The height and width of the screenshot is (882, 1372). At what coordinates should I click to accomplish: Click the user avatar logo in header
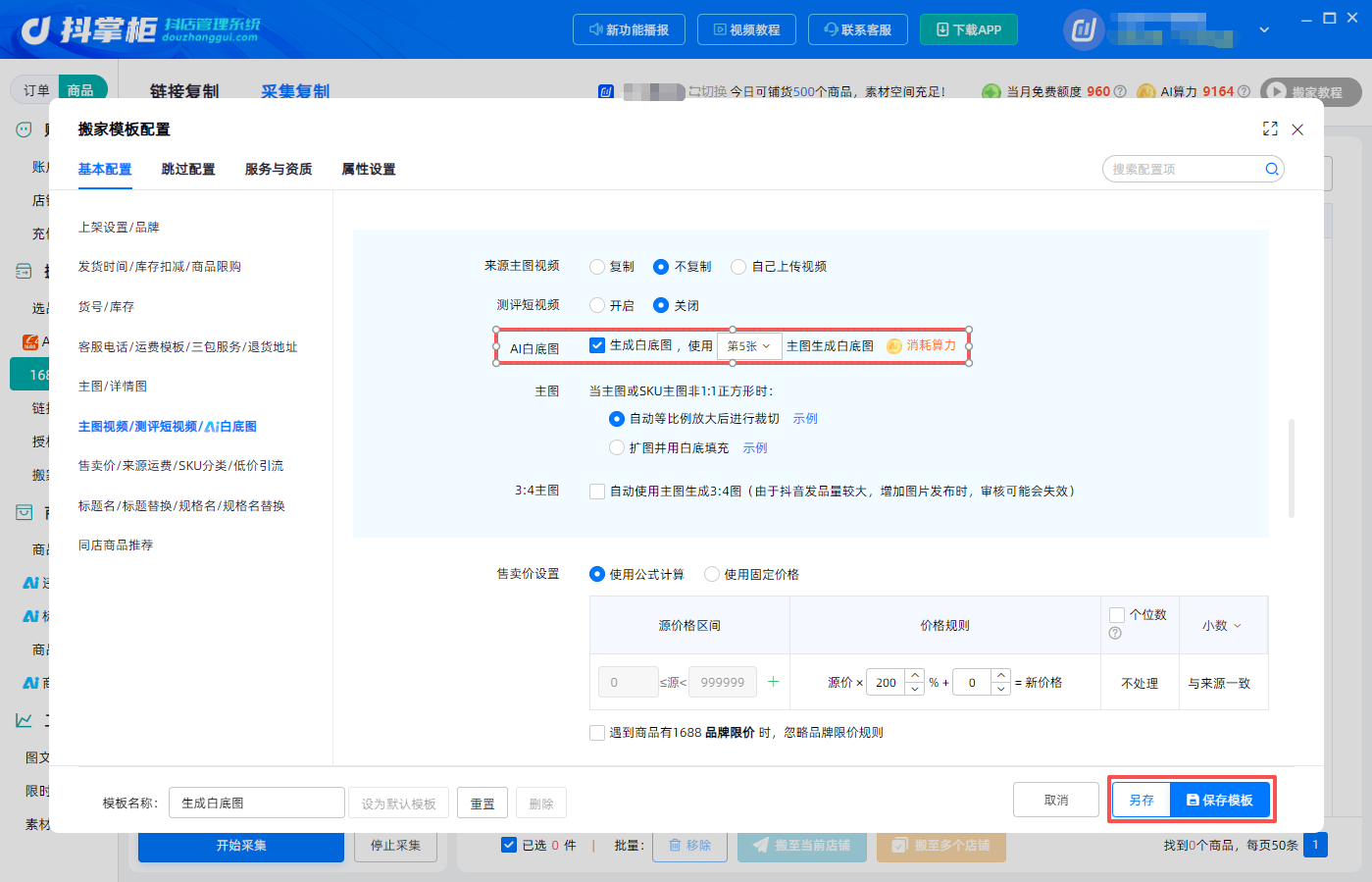[x=1084, y=29]
